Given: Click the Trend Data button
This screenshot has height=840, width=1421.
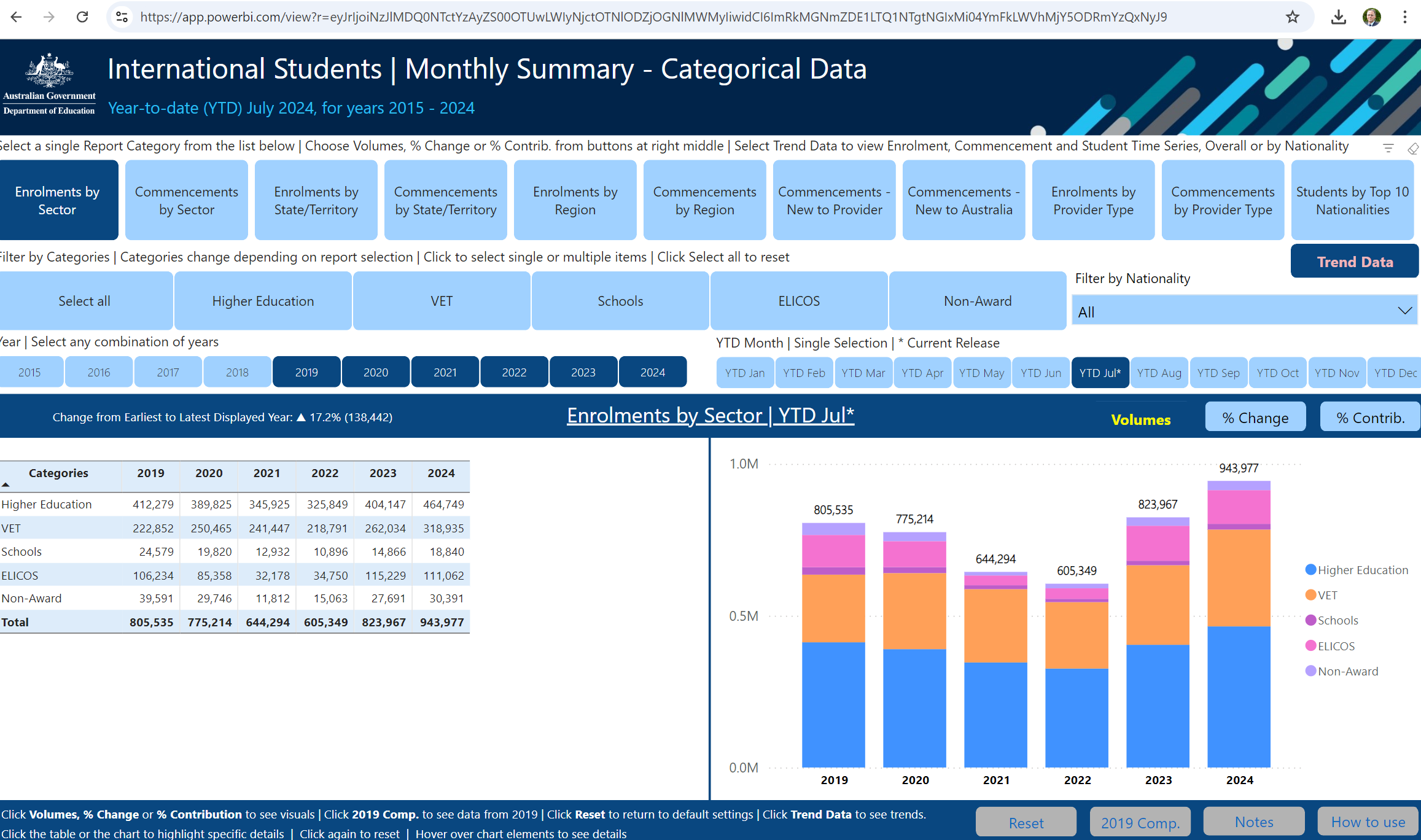Looking at the screenshot, I should point(1355,262).
